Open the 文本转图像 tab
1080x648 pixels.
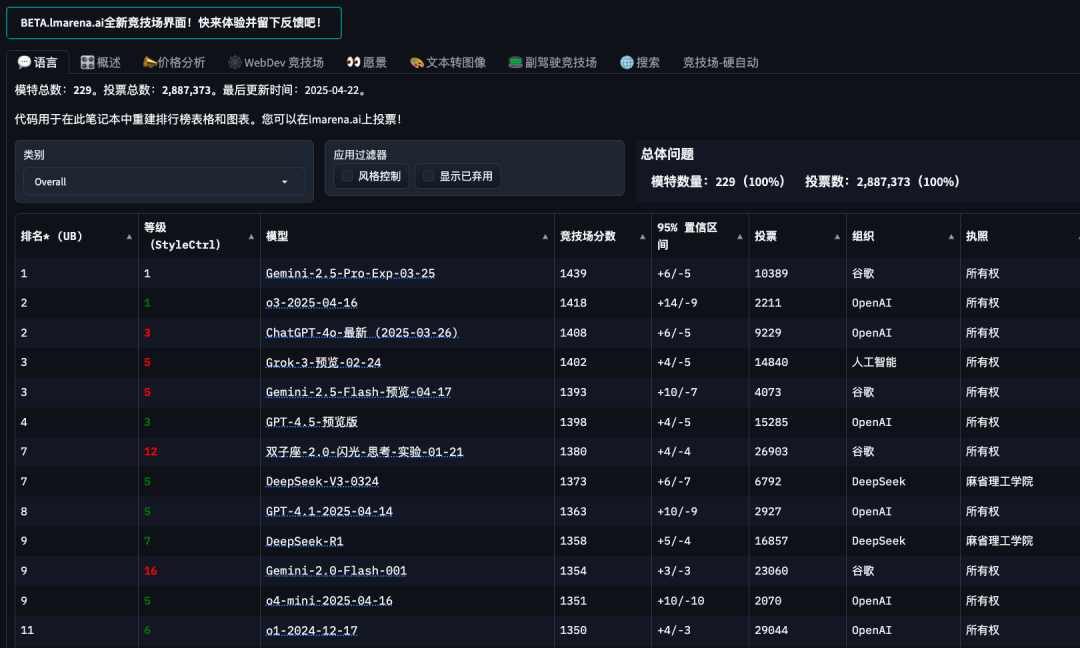[x=448, y=63]
